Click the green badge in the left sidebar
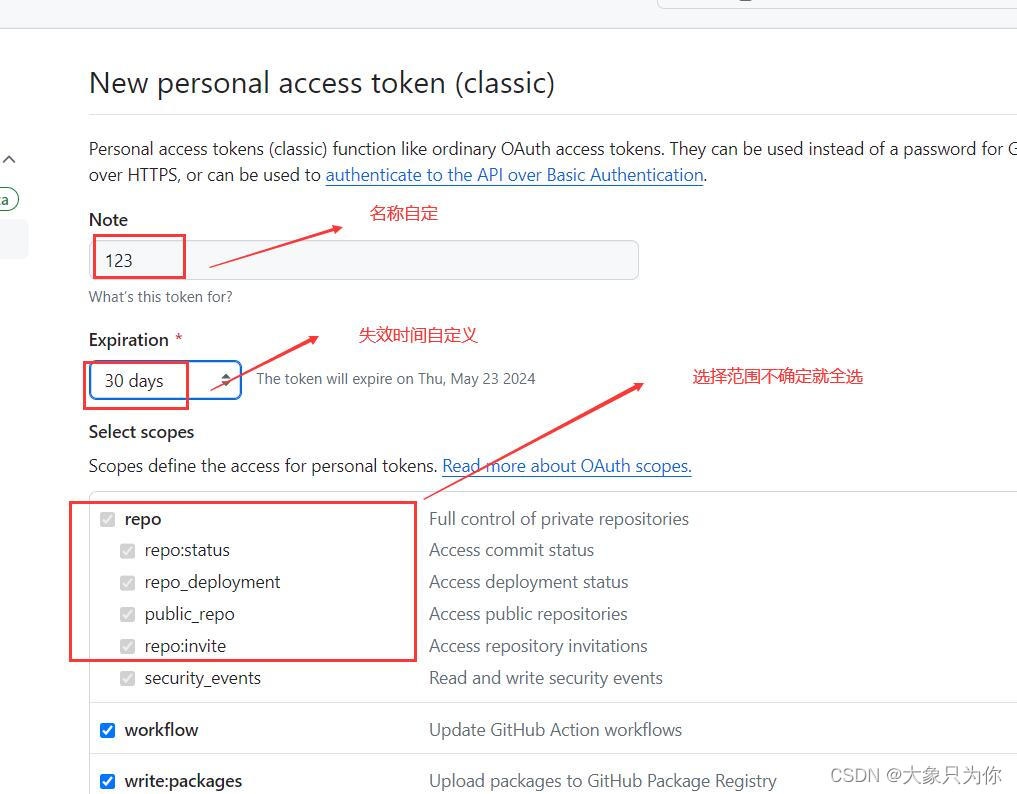The width and height of the screenshot is (1017, 794). 7,199
